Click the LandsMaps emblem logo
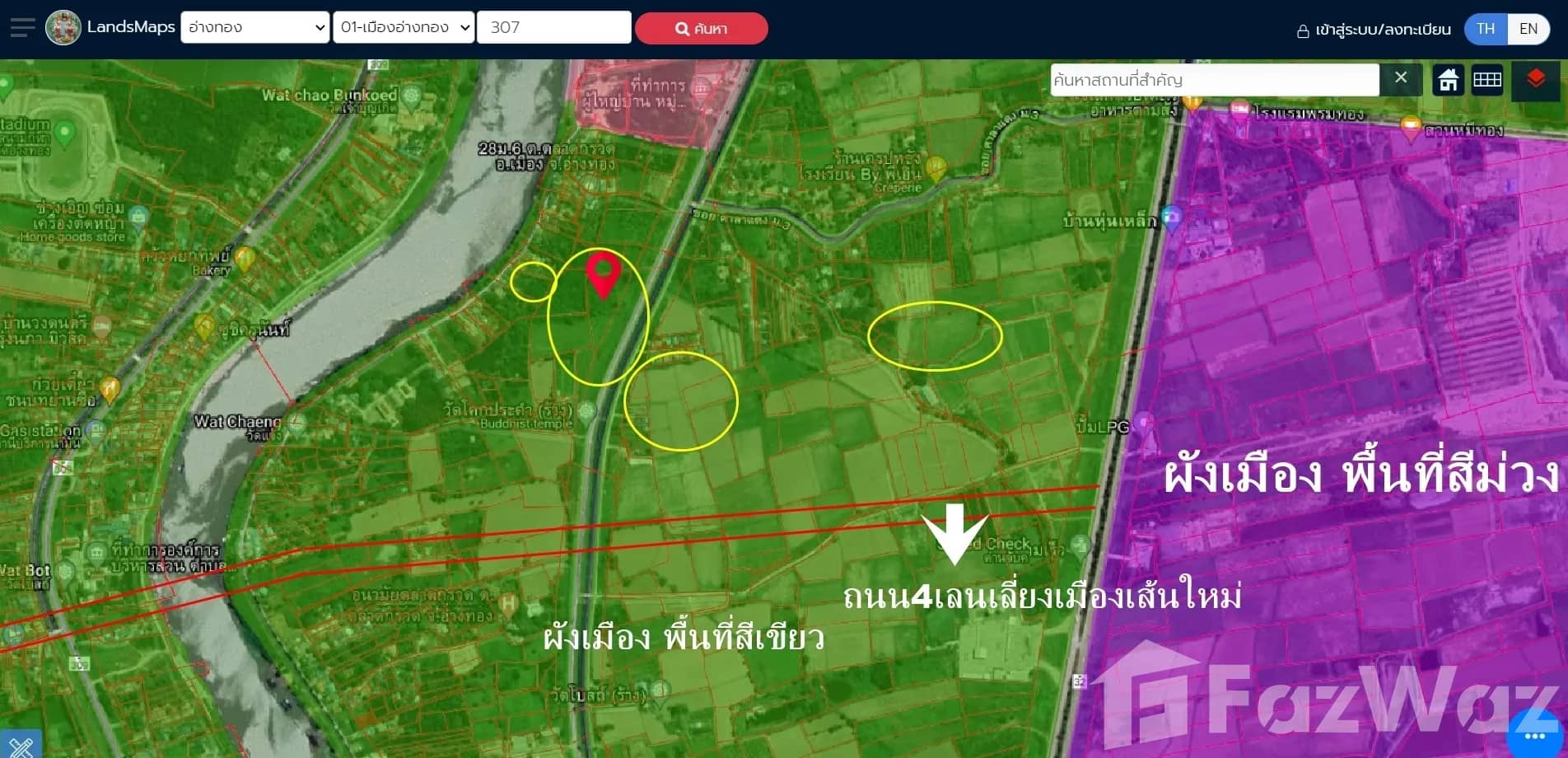This screenshot has height=758, width=1568. coord(63,28)
